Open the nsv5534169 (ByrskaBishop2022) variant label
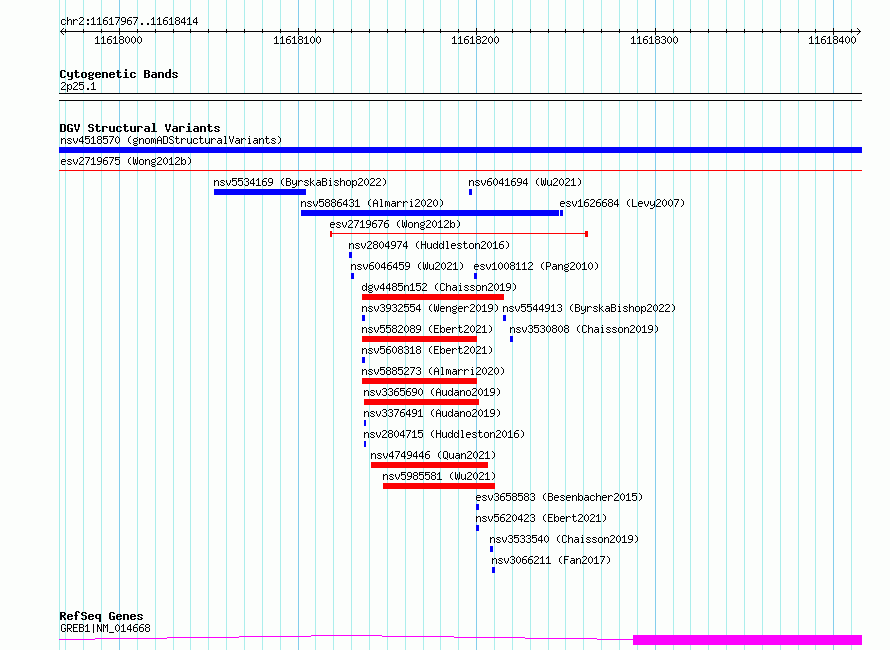Image resolution: width=890 pixels, height=650 pixels. coord(300,182)
